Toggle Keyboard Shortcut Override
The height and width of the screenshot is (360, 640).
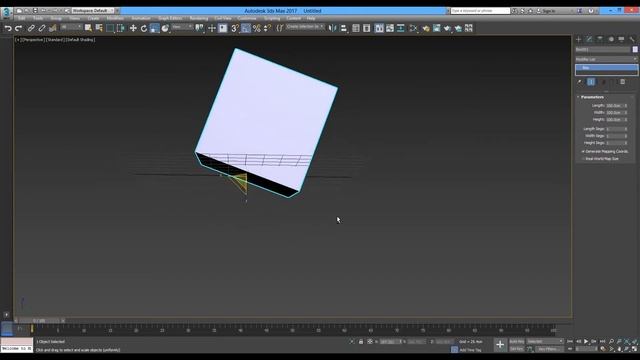point(222,28)
